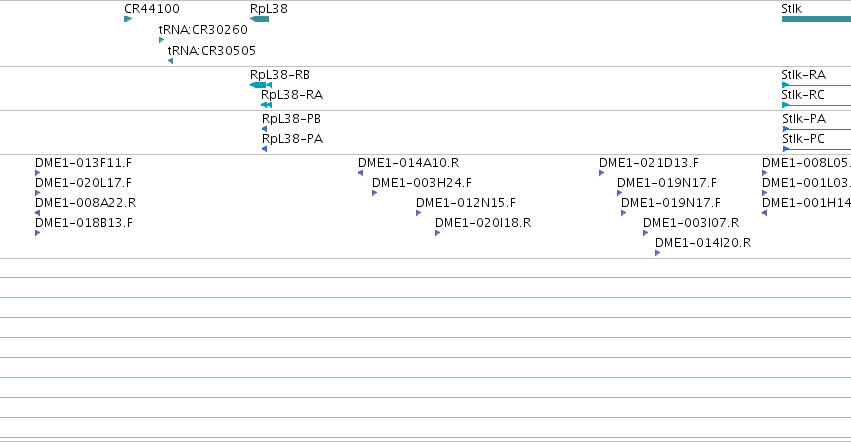The height and width of the screenshot is (442, 851).
Task: Click the arrow glyph under DME1-020L17.F
Action: 37,193
